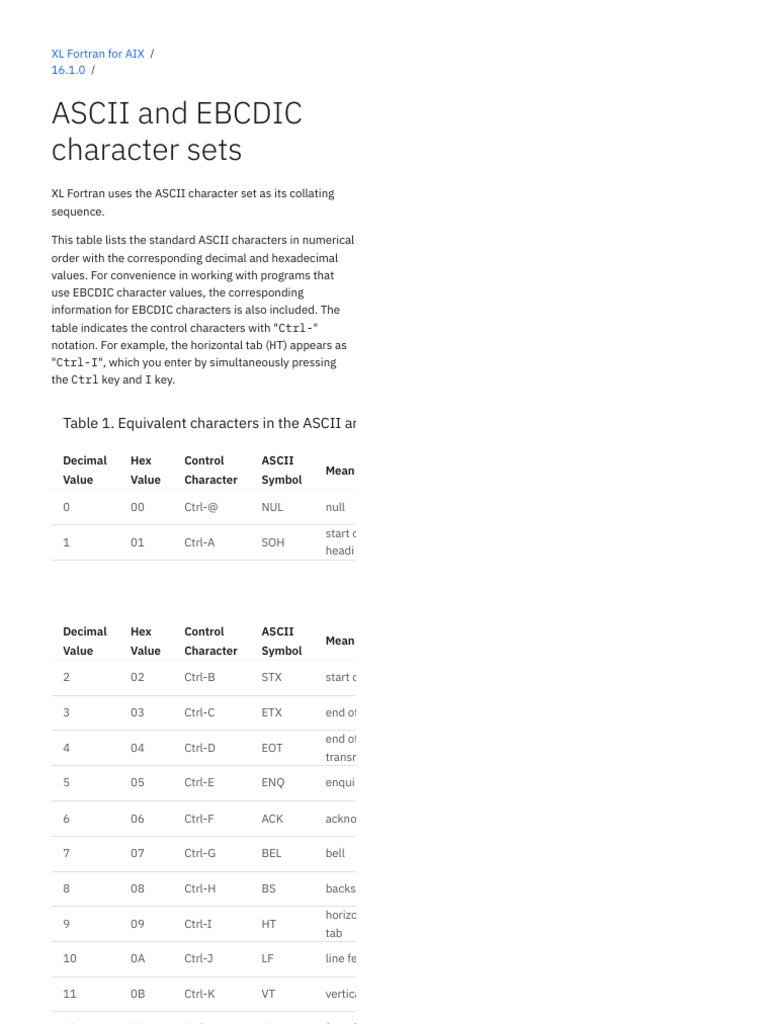Open the "XL Fortran for AIX" breadcrumb link

(x=97, y=53)
